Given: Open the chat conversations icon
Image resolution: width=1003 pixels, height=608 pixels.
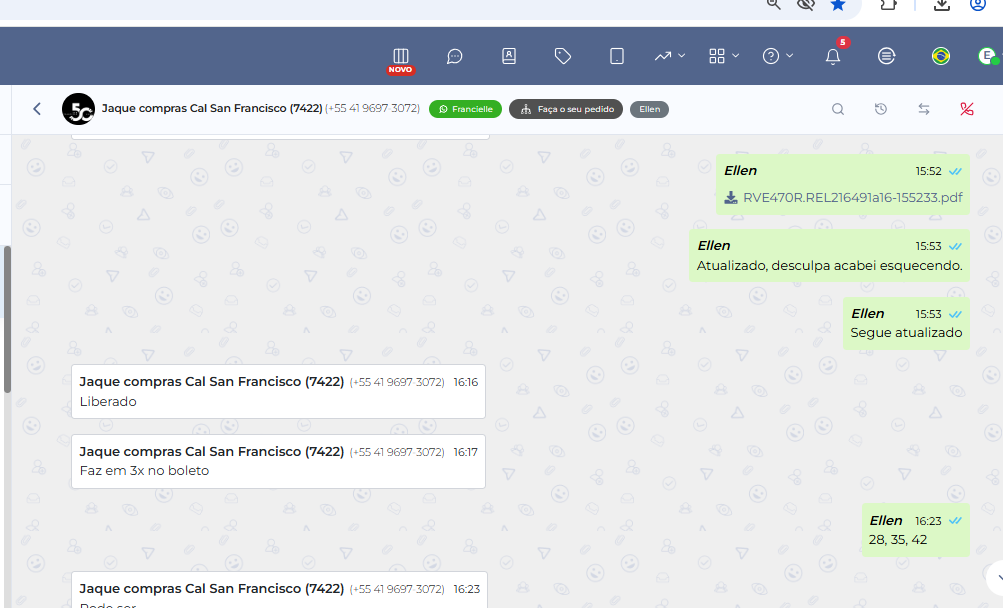Looking at the screenshot, I should 455,56.
